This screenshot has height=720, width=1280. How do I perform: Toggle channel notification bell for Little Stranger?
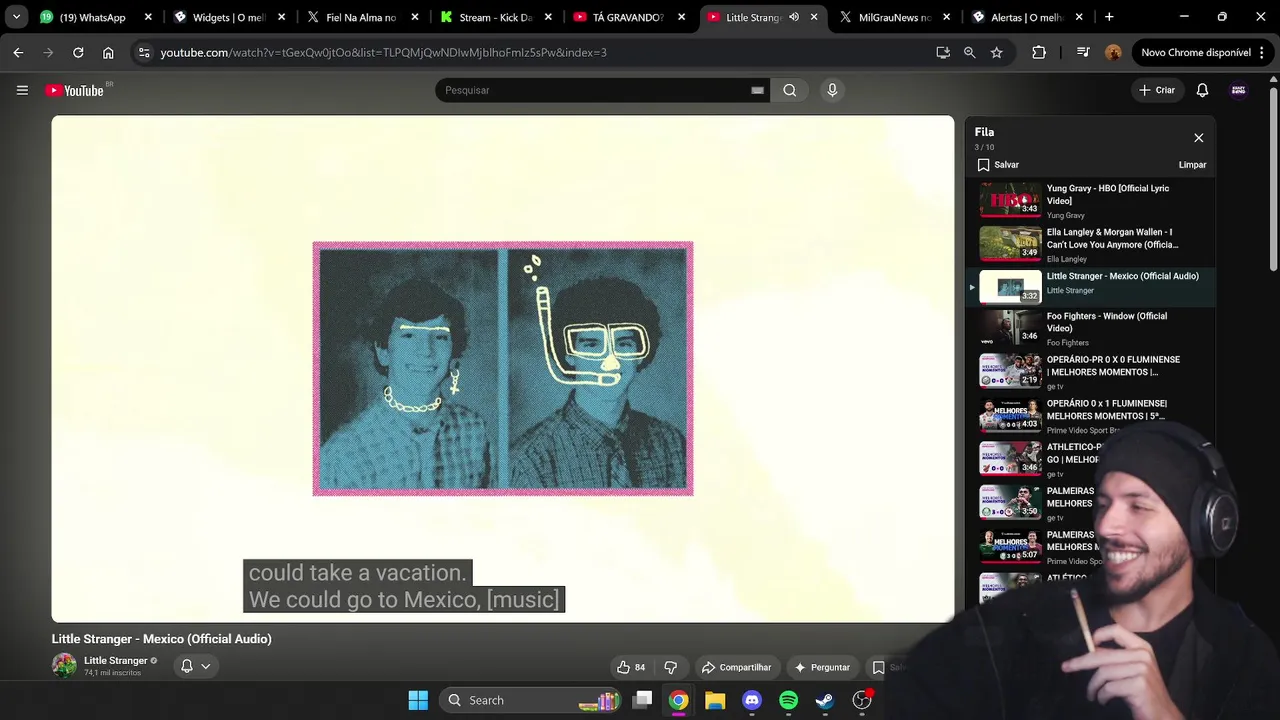pyautogui.click(x=186, y=666)
